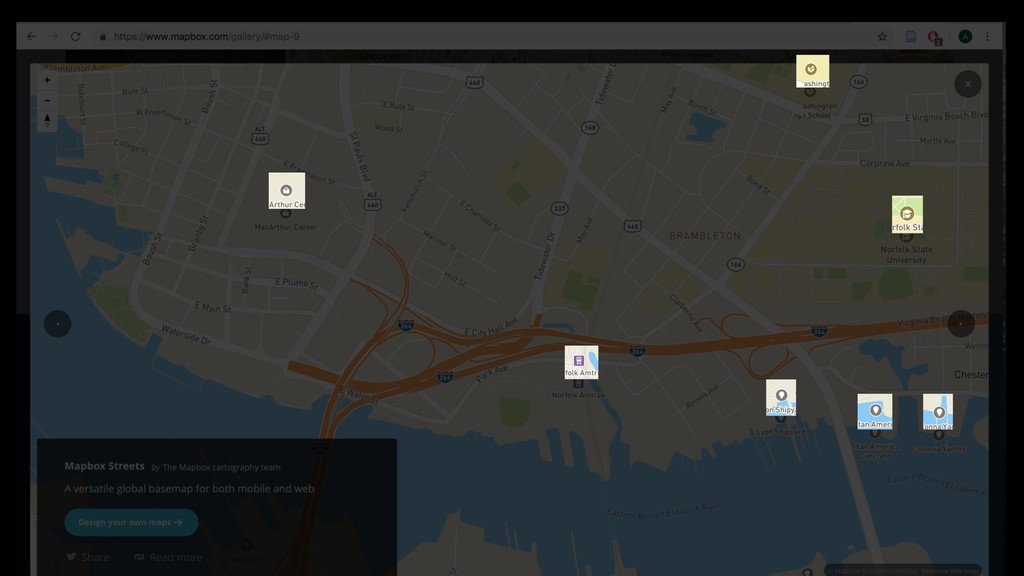Click the Mapbox Streets title
1024x576 pixels.
[104, 466]
